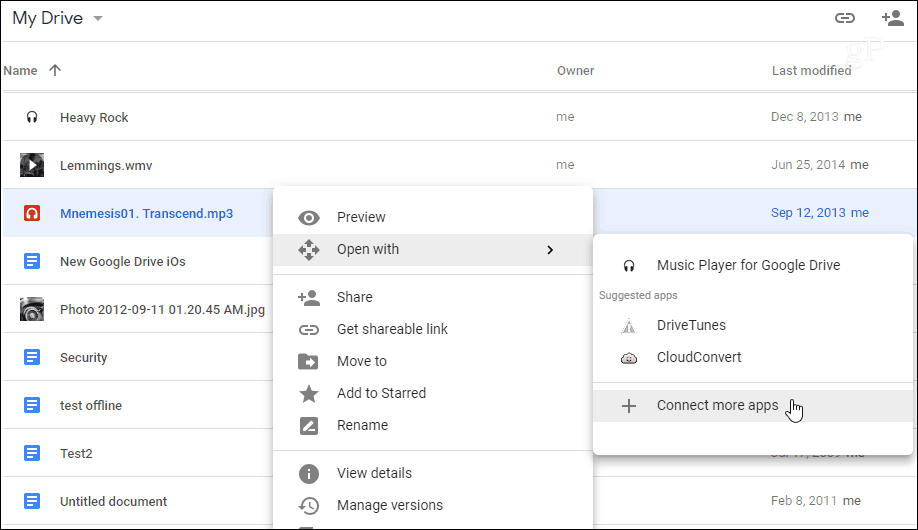Click Untitled document date Feb 8, 2011
918x530 pixels.
804,501
